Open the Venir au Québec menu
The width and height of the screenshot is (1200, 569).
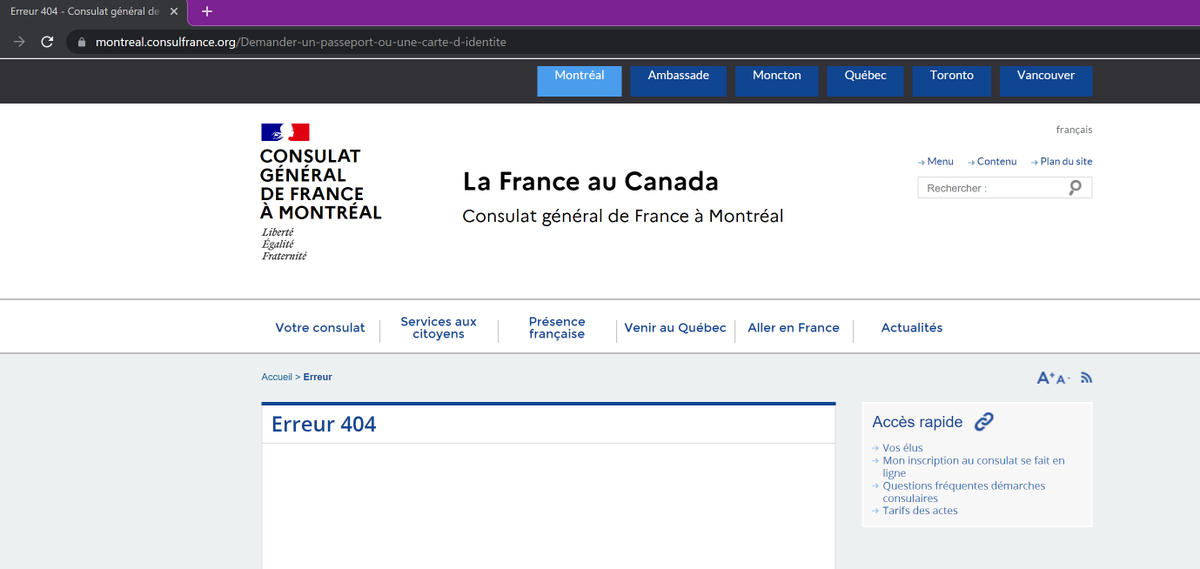pos(675,328)
